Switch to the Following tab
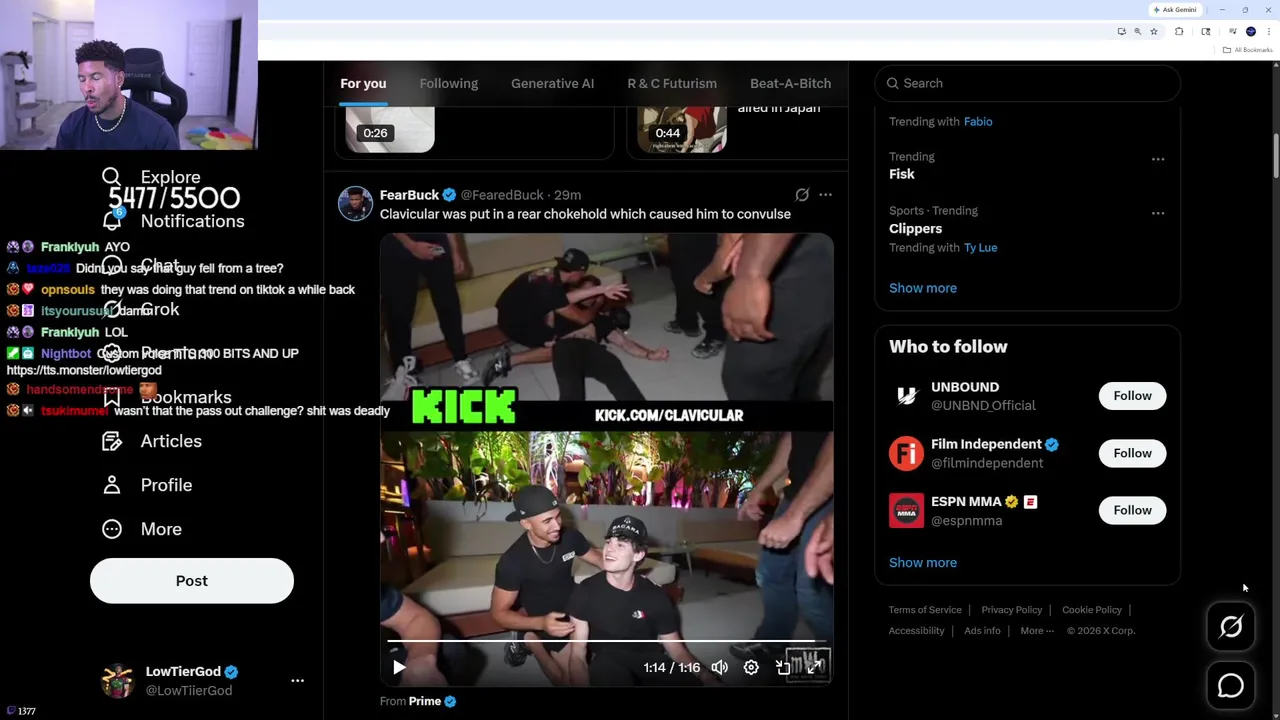 tap(449, 83)
